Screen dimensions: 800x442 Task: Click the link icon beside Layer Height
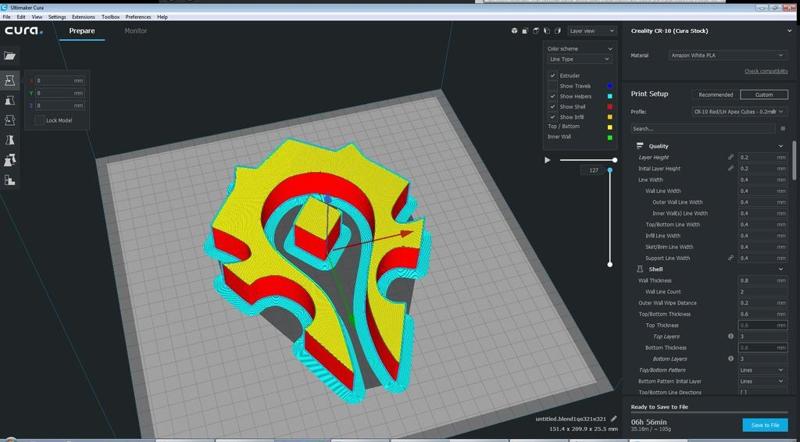[730, 157]
